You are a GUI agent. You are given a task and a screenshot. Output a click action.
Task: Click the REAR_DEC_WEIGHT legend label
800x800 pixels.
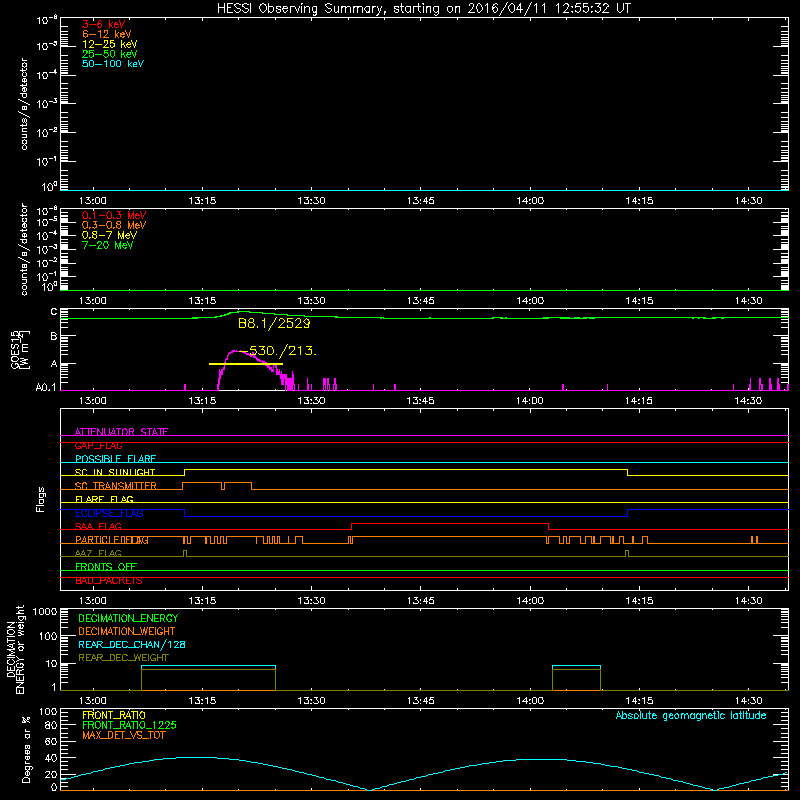123,658
